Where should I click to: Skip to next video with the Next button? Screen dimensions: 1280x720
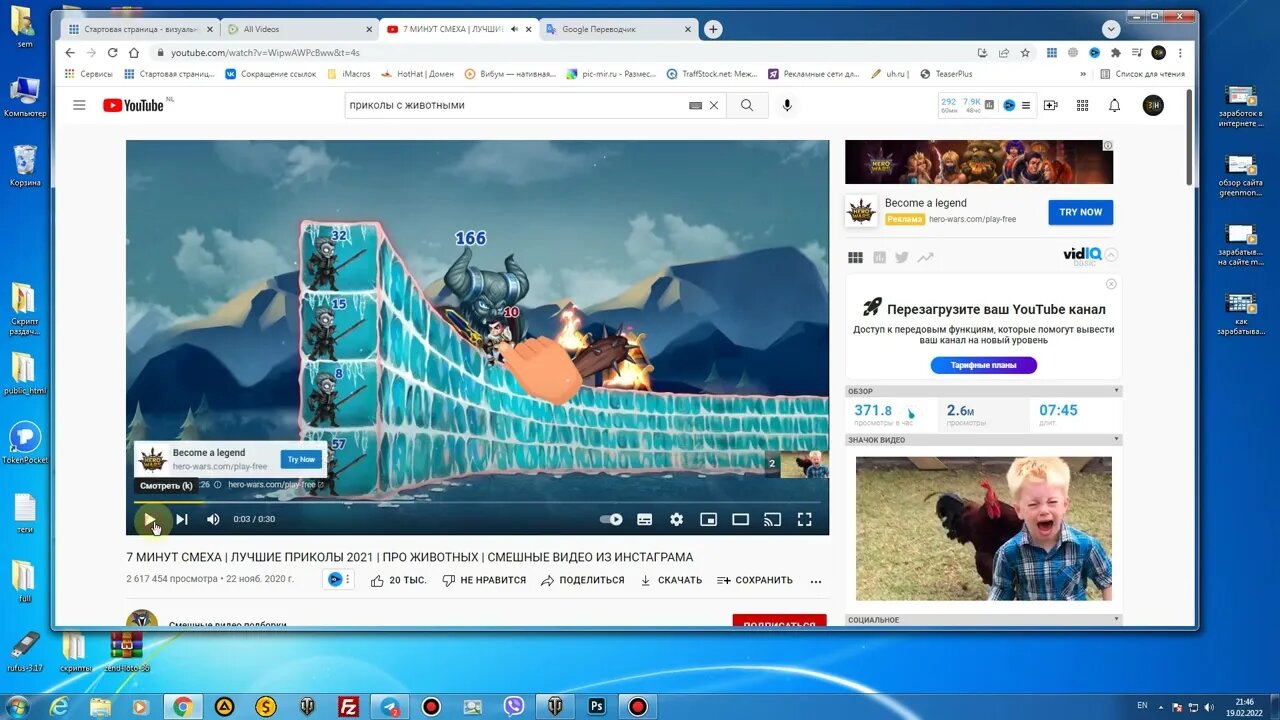coord(181,519)
